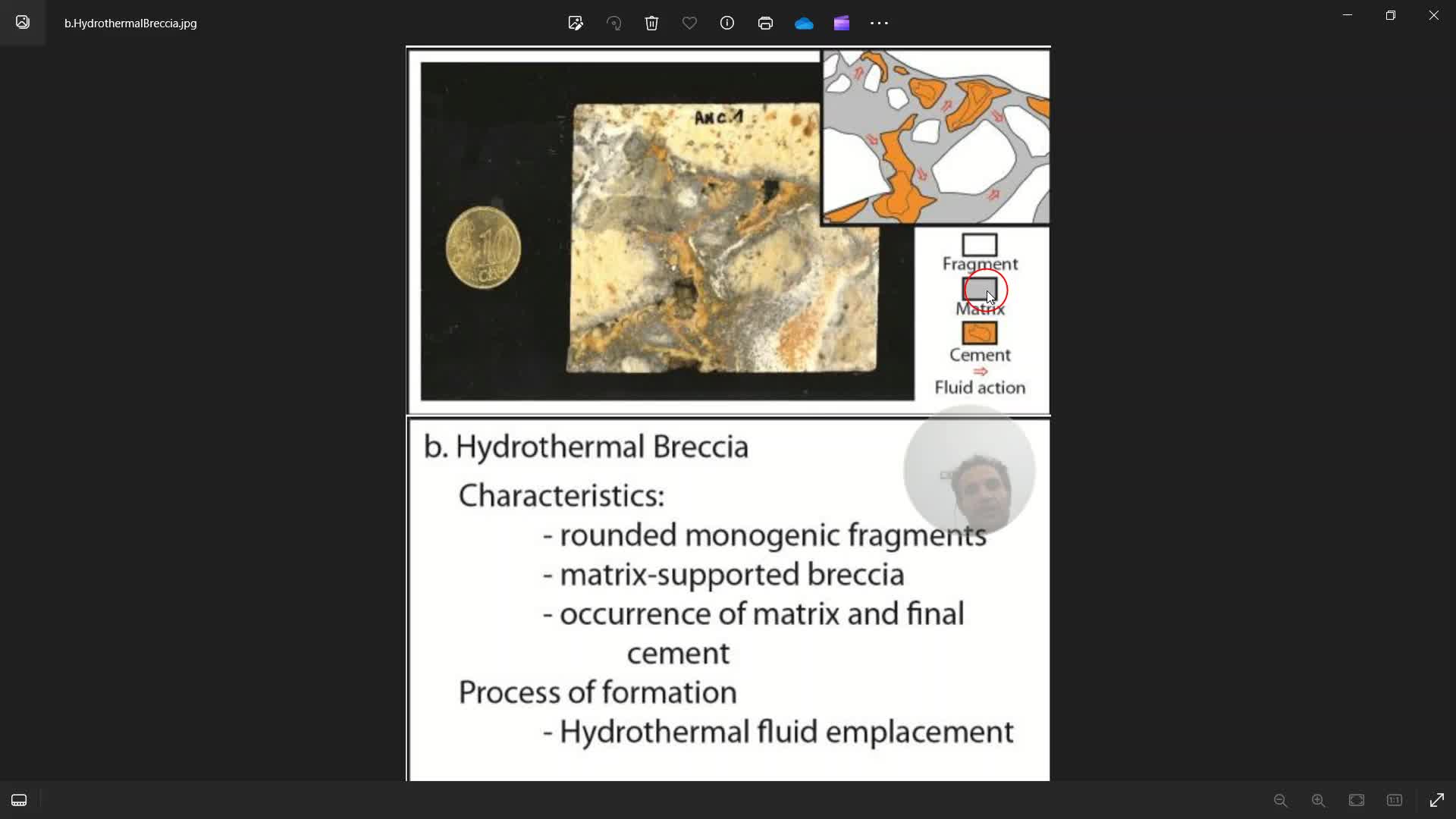Open the See more options menu
This screenshot has height=819, width=1456.
click(879, 23)
